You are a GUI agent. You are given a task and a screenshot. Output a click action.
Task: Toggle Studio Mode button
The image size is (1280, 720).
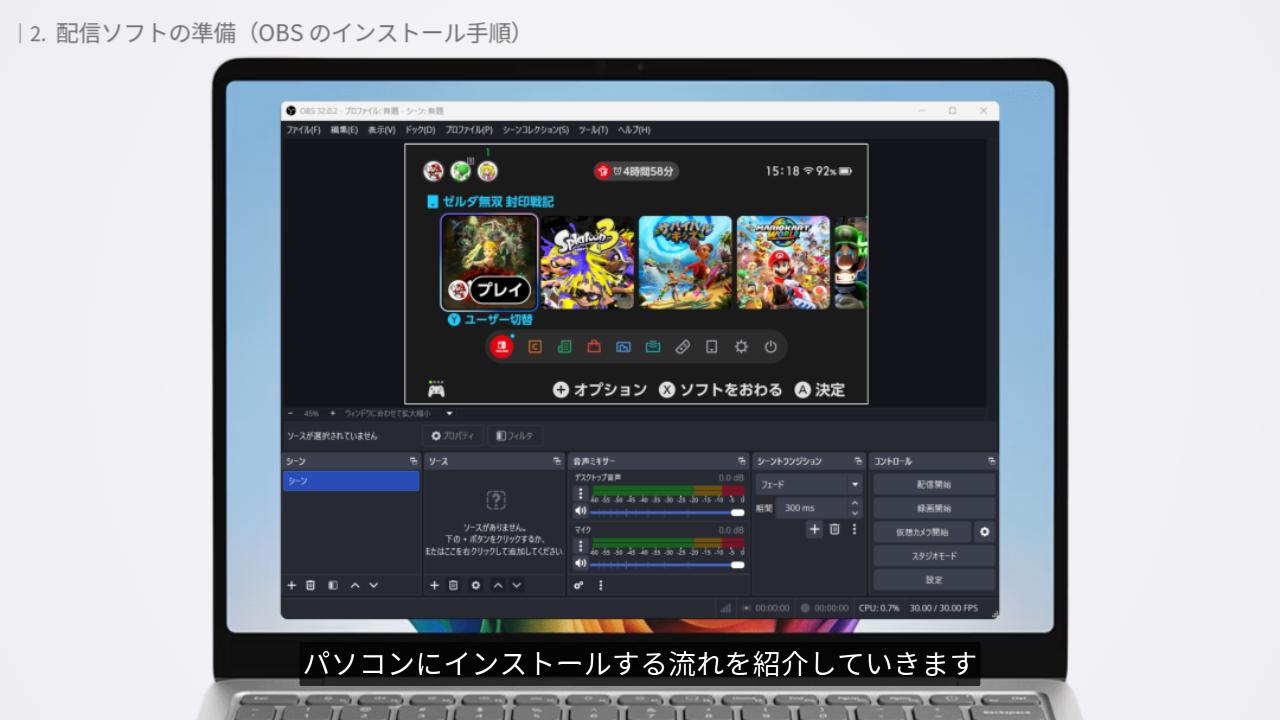(933, 556)
